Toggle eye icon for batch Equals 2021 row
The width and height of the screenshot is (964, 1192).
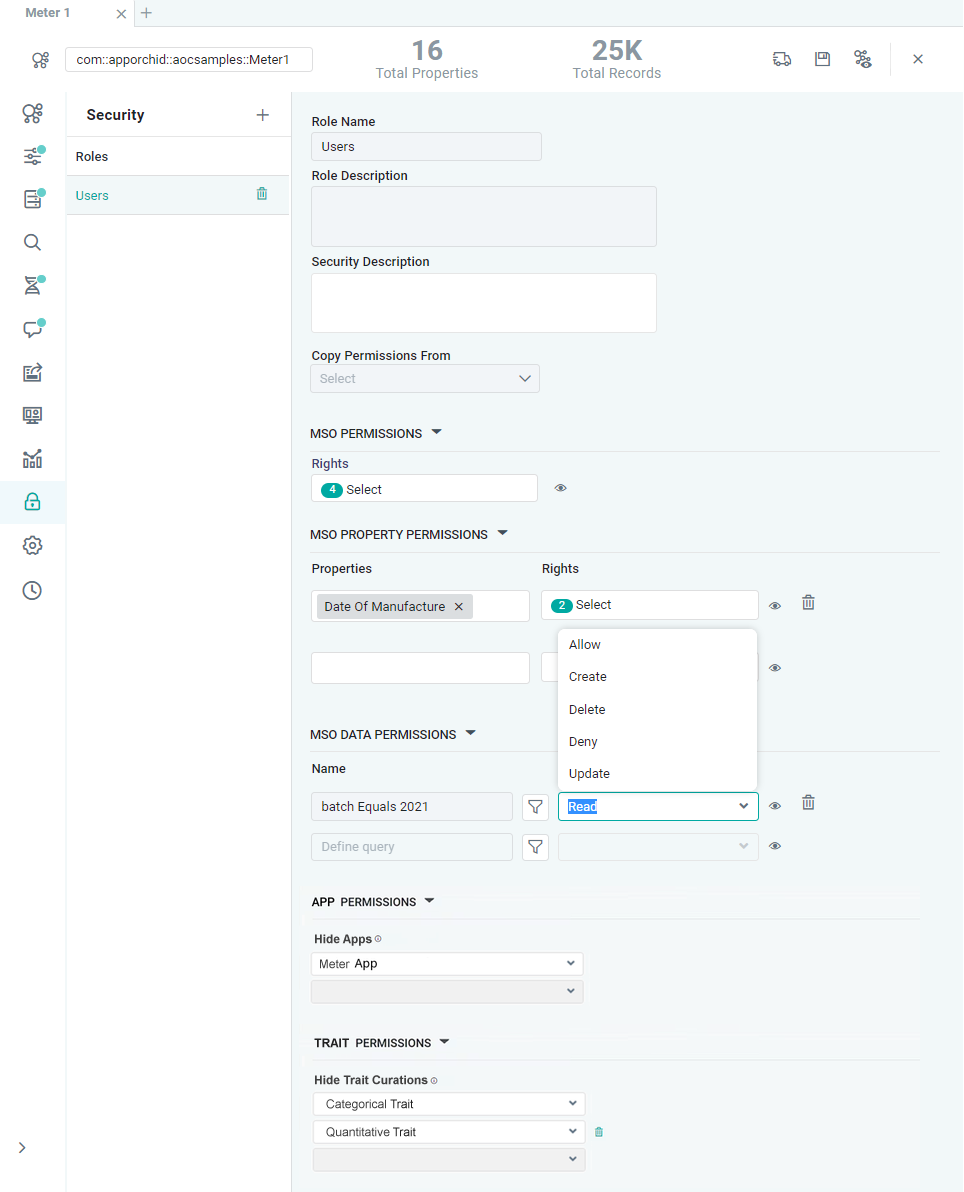(774, 806)
